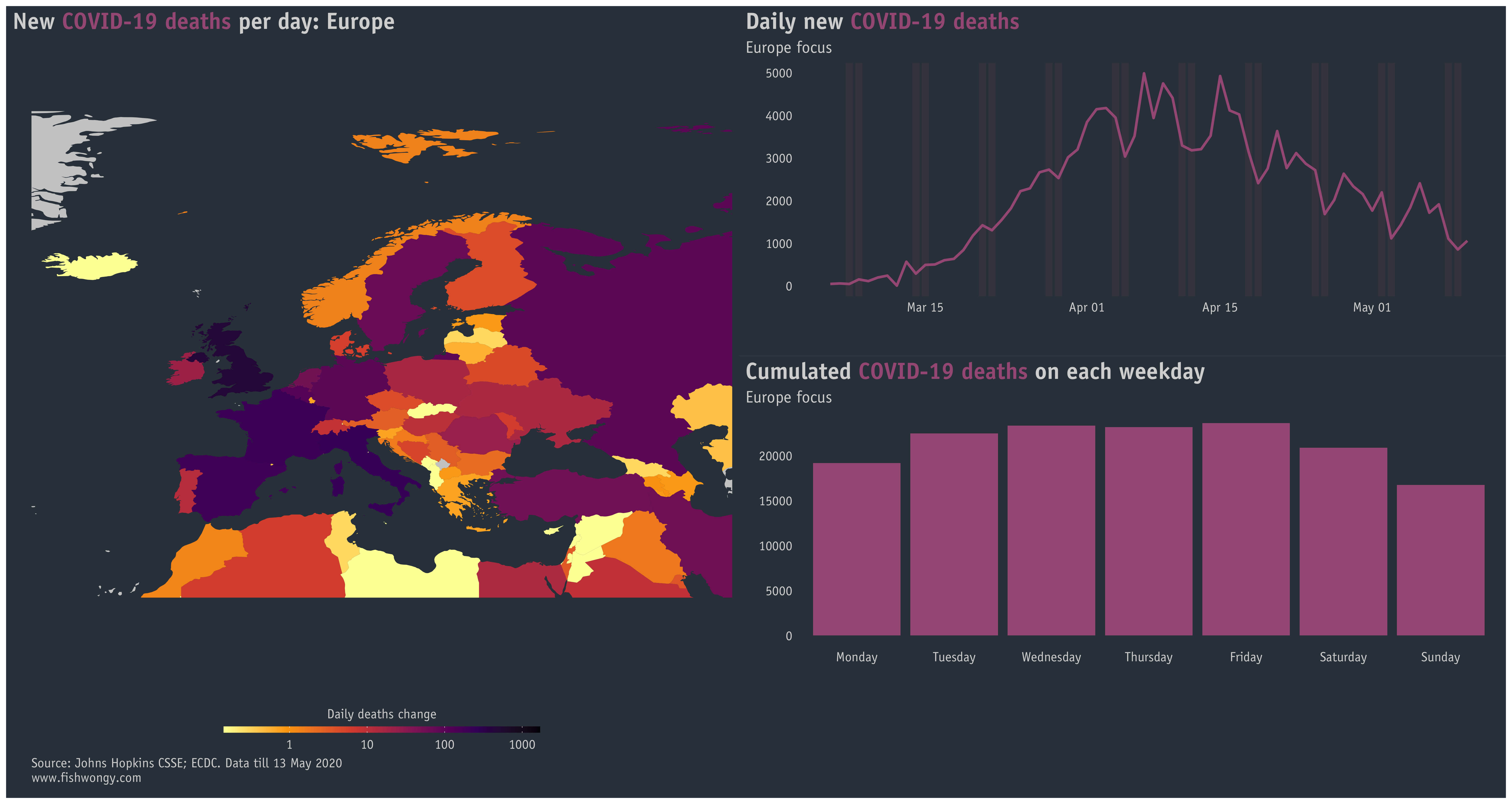Screen dimensions: 1512x804
Task: Click the 'Tuesday' axis label
Action: coord(954,657)
